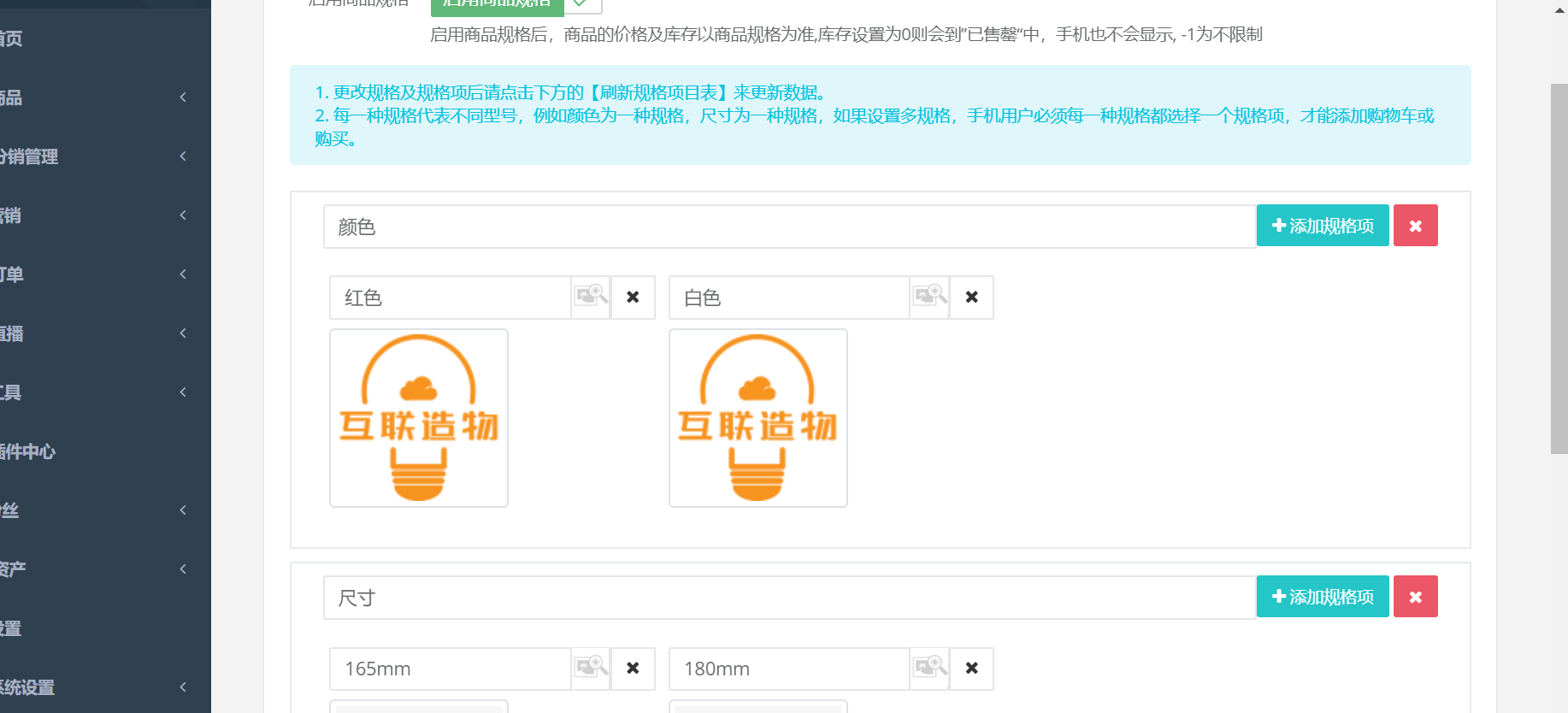The width and height of the screenshot is (1568, 713).
Task: Edit the 尺寸 spec name field
Action: (789, 598)
